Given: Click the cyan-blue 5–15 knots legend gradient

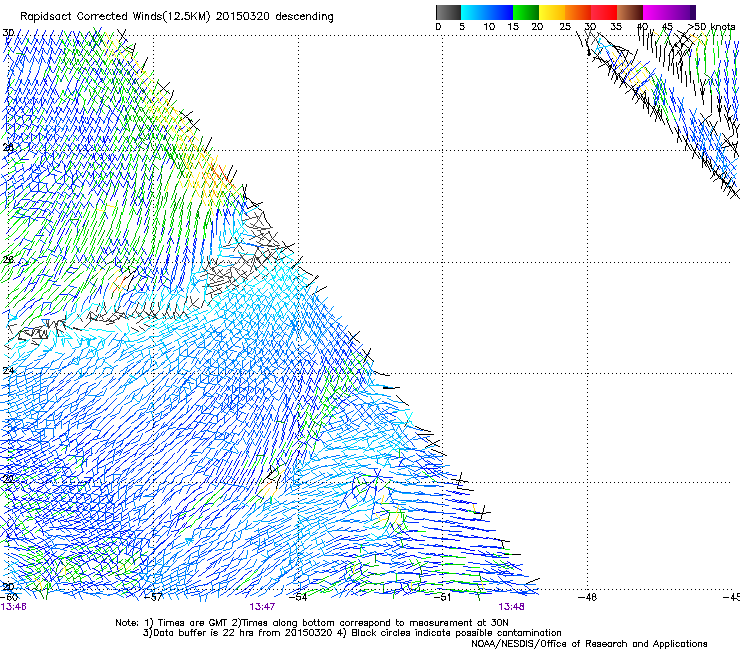Looking at the screenshot, I should [x=487, y=12].
